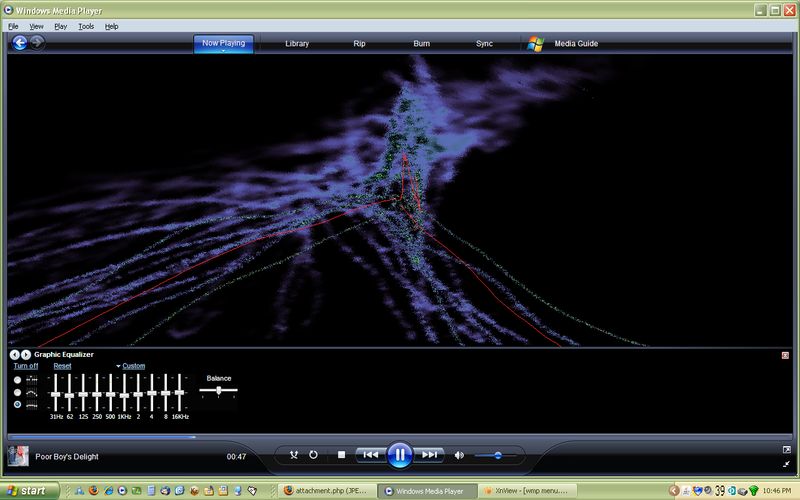Switch to the Rip tab

(359, 43)
